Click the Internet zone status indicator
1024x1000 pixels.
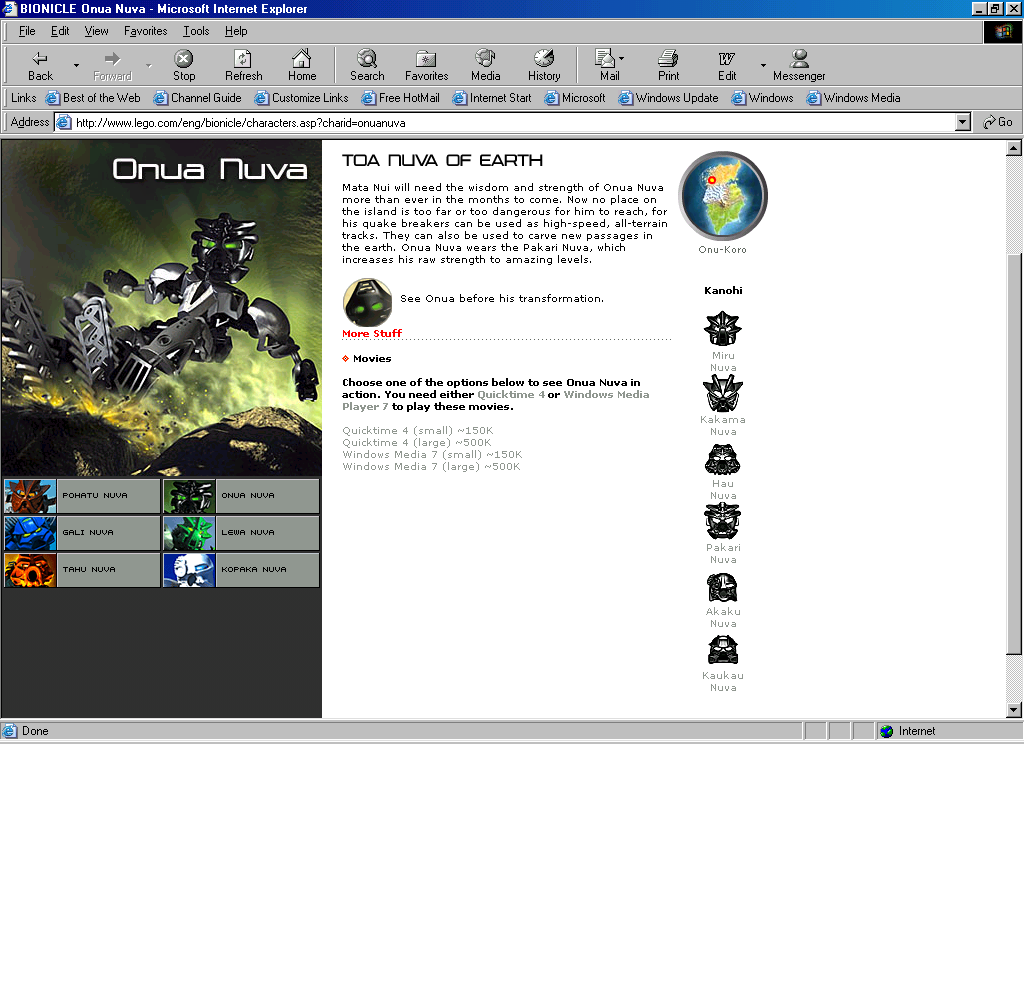coord(947,731)
